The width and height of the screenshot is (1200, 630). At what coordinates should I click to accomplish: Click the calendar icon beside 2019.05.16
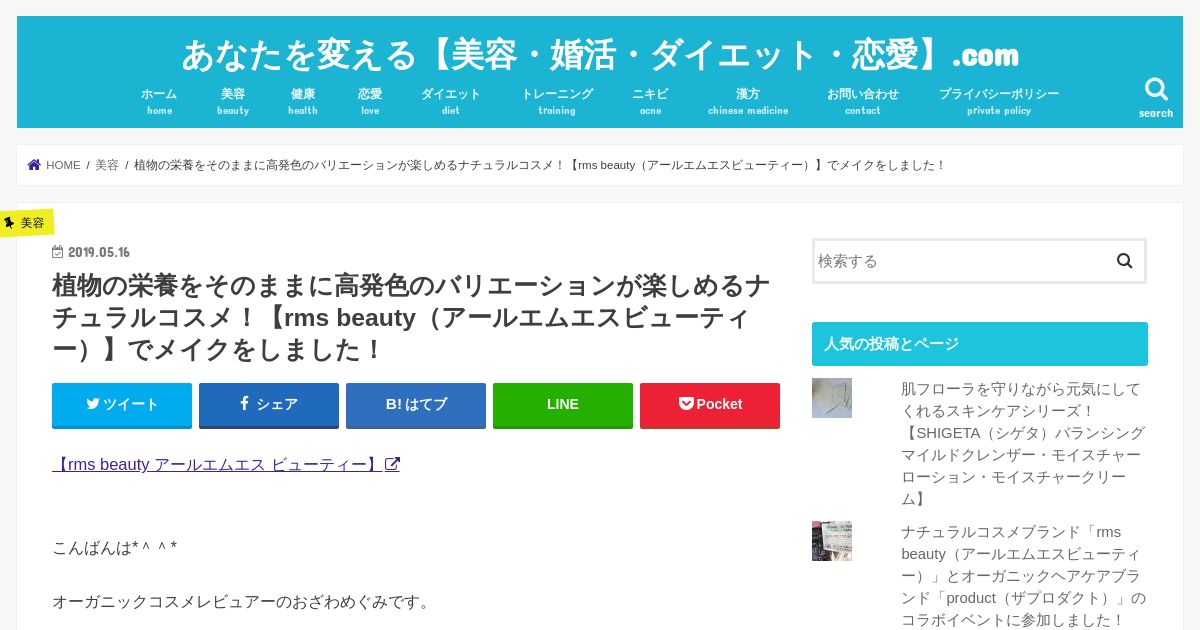(58, 252)
